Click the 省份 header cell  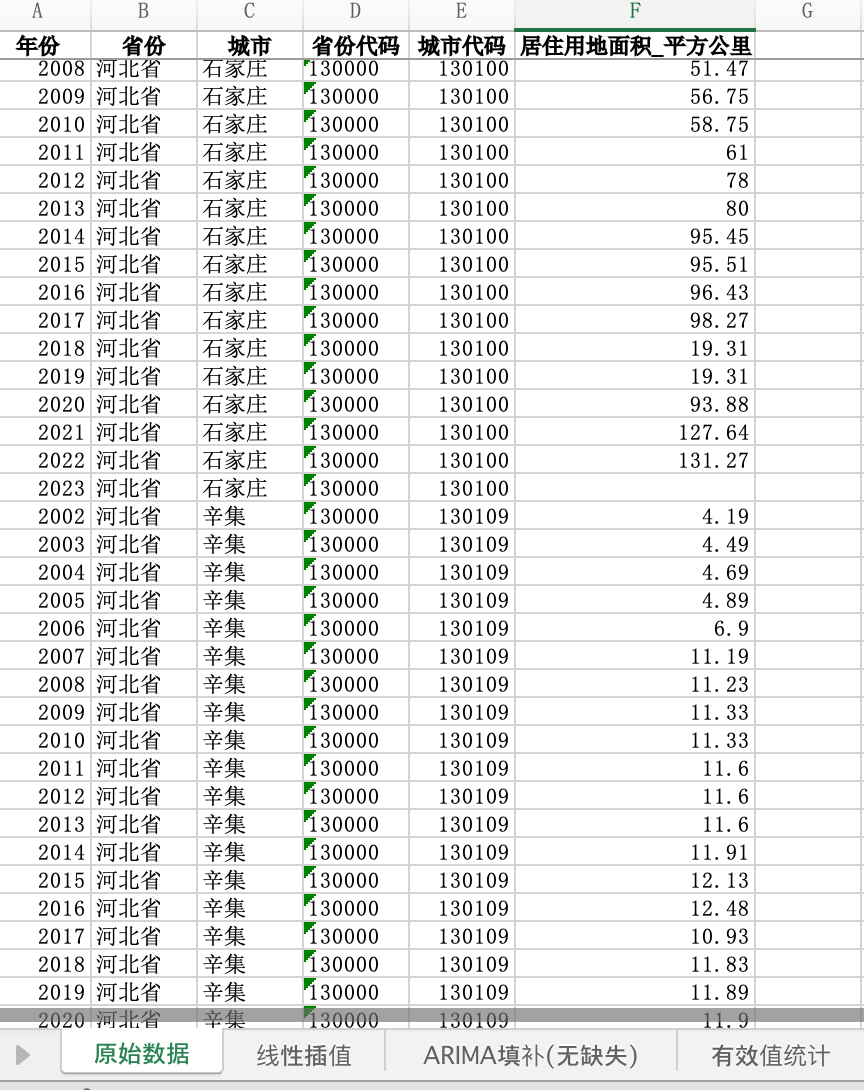[144, 46]
